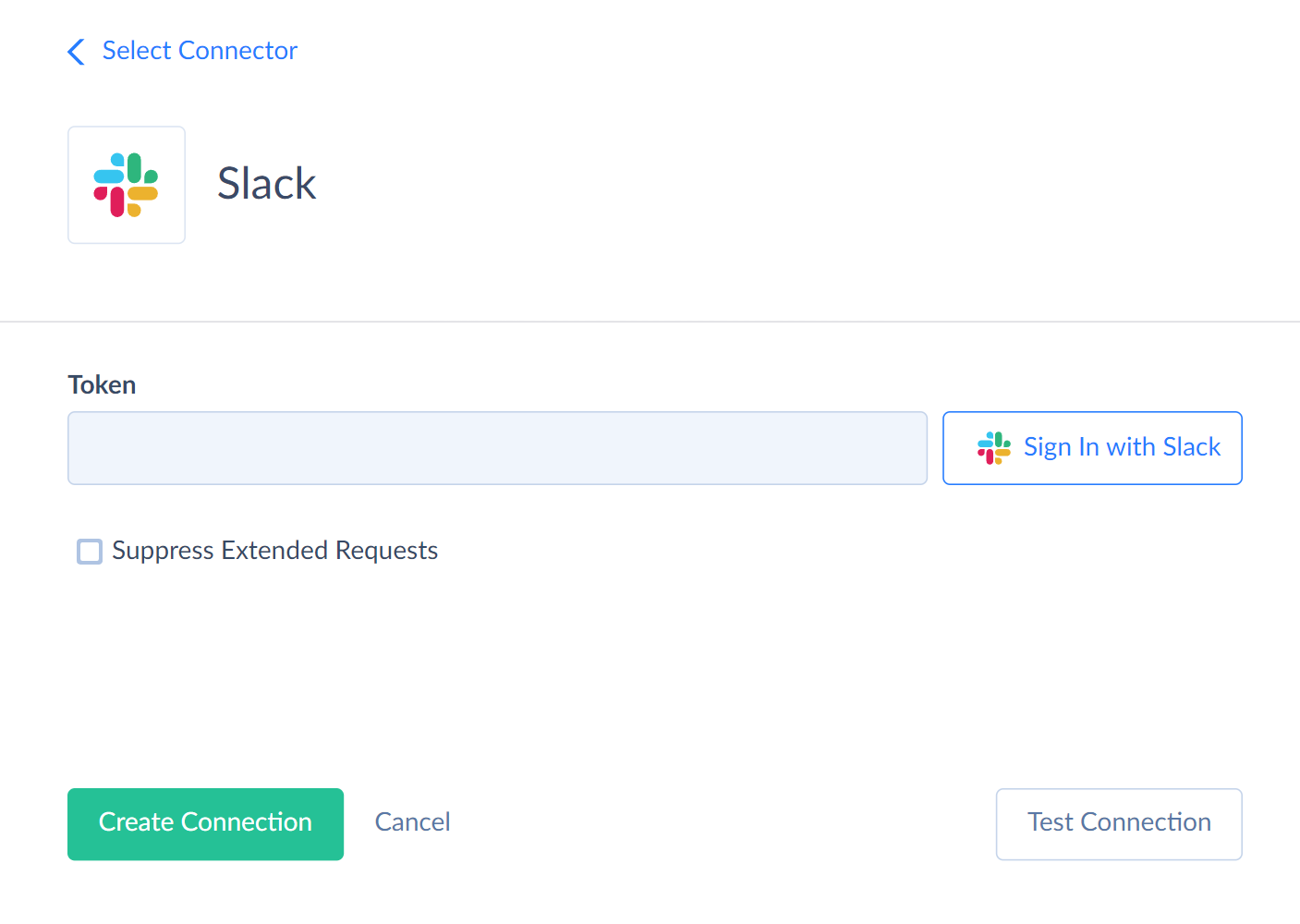
Task: Click Sign In with Slack button
Action: 1092,448
